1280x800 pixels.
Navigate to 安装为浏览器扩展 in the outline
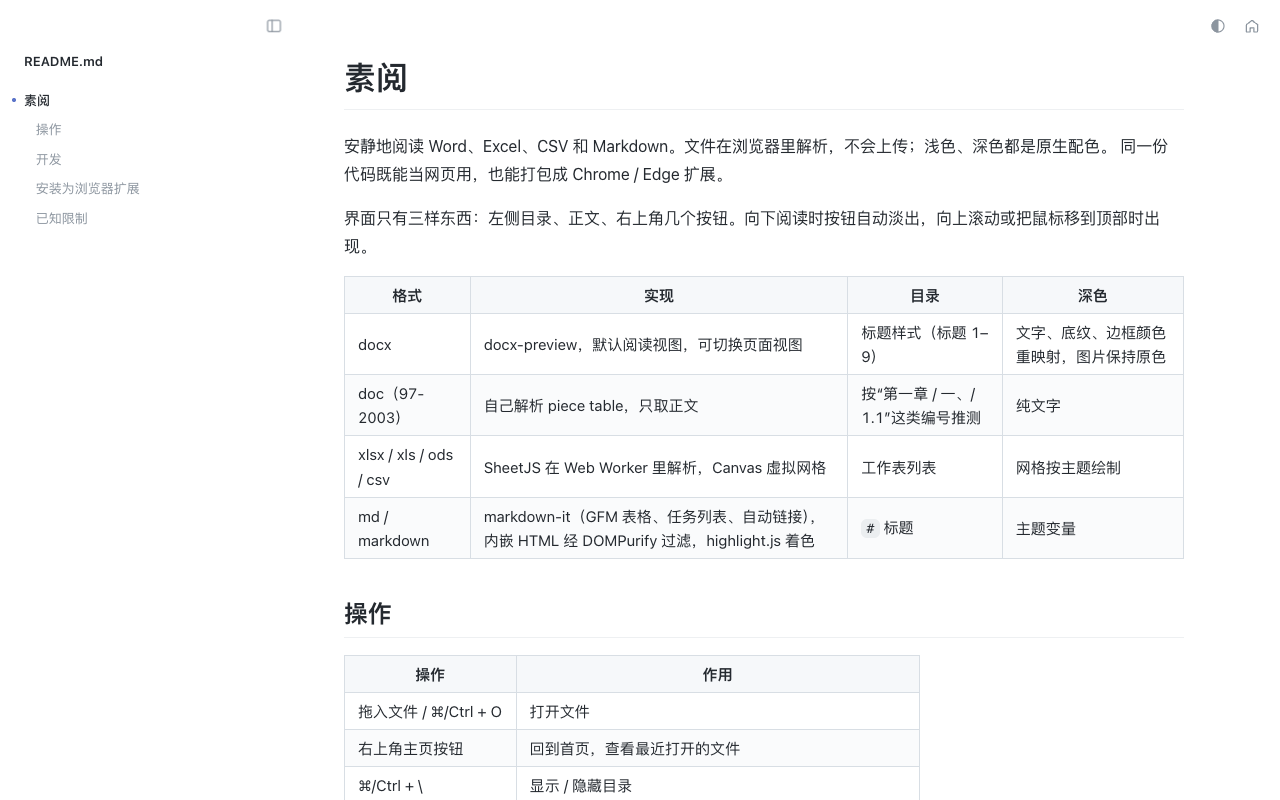point(88,188)
